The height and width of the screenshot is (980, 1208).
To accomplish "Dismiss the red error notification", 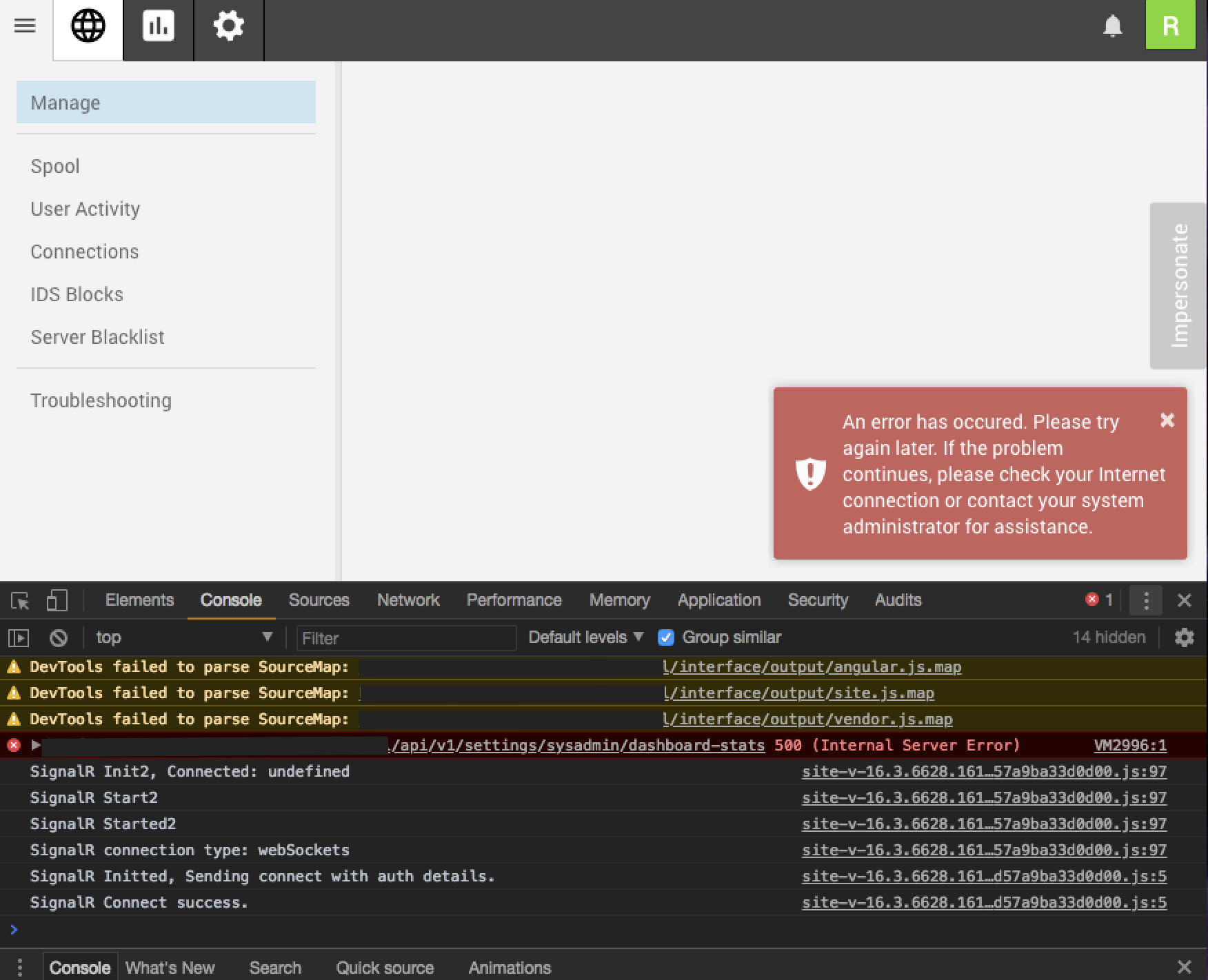I will click(x=1167, y=420).
